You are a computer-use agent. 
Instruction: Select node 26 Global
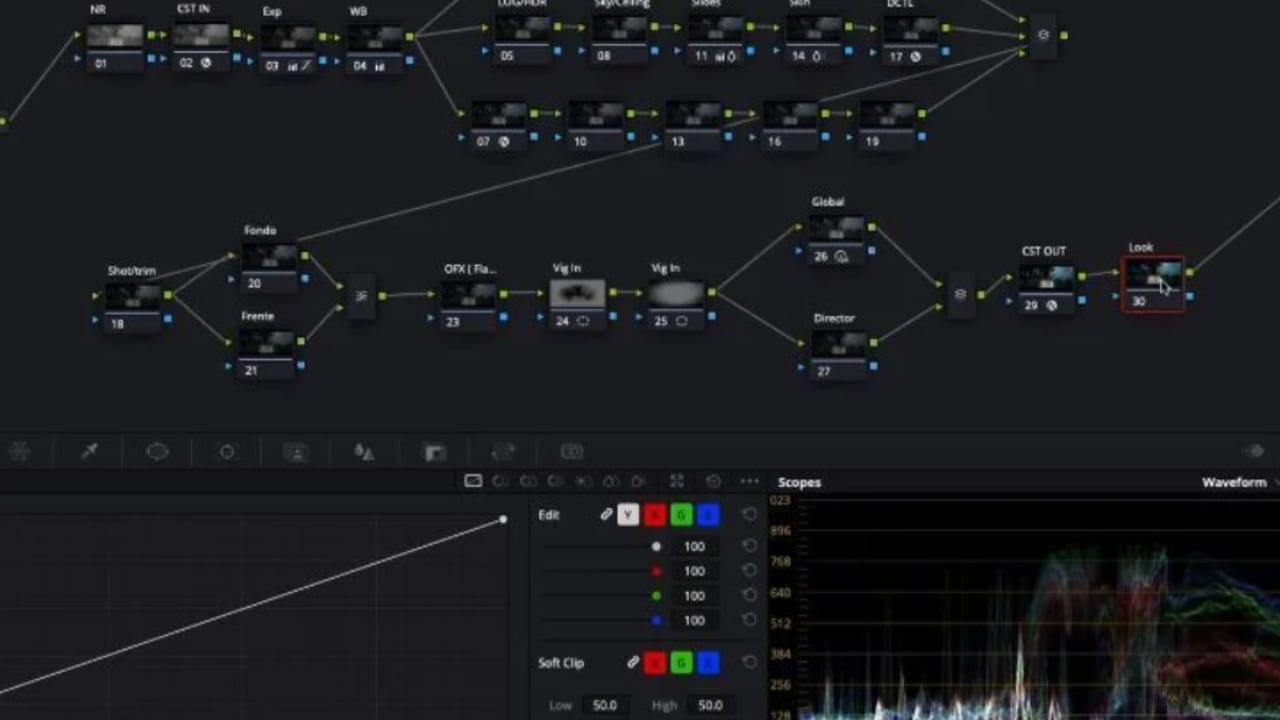[838, 238]
